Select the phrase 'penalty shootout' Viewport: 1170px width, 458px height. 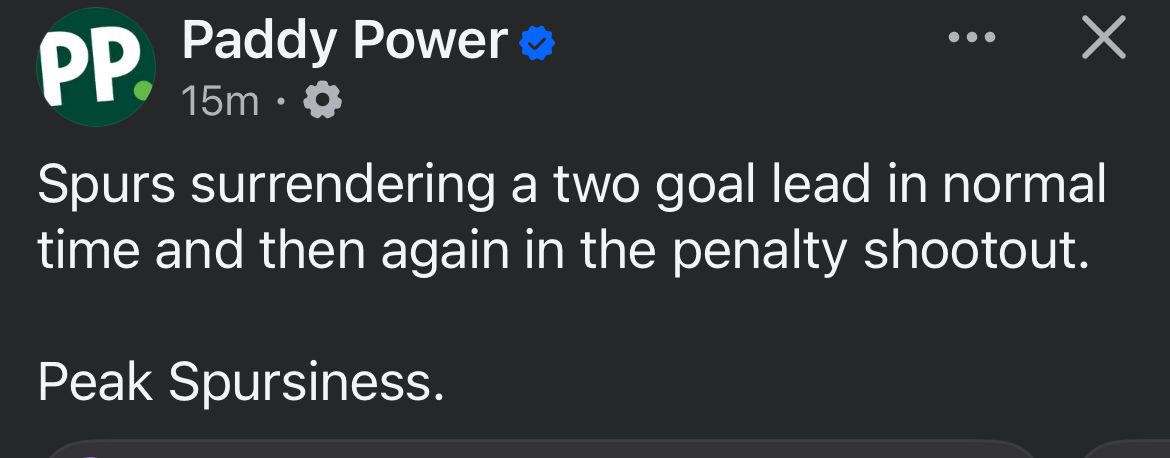tap(878, 251)
